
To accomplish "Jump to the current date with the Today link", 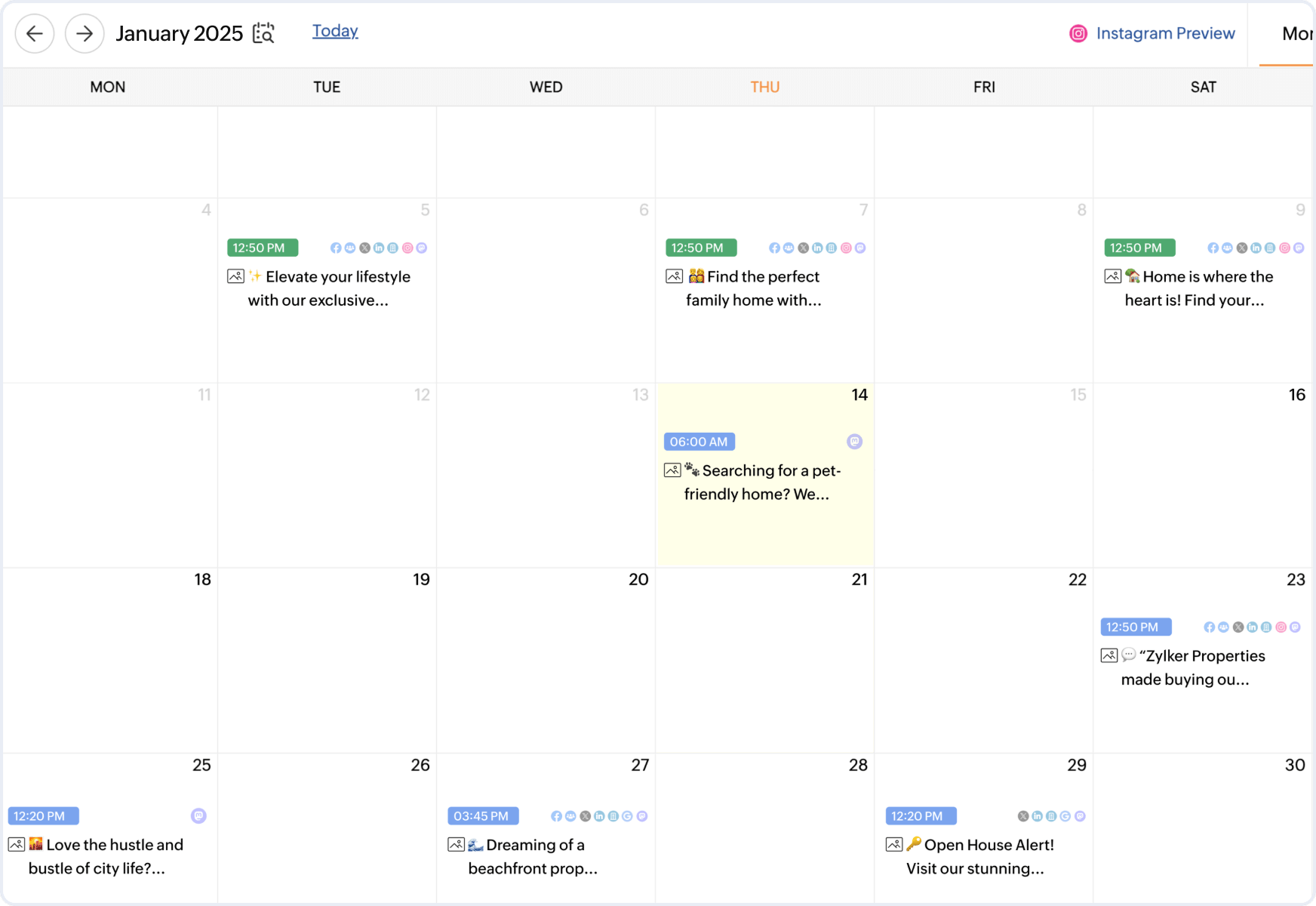I will [x=335, y=31].
